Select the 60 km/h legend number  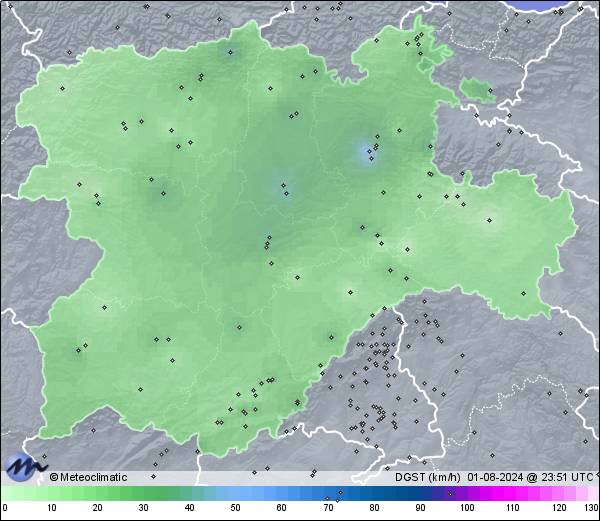coord(282,508)
